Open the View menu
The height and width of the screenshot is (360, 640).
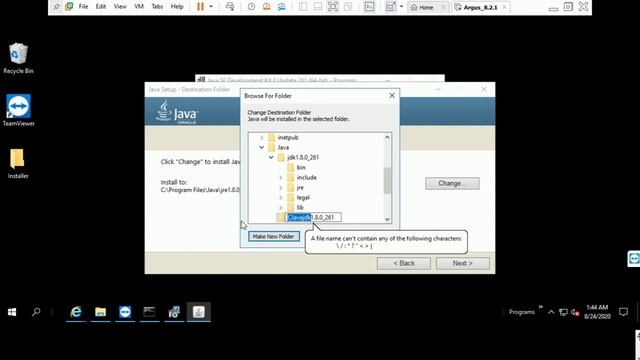[x=120, y=7]
